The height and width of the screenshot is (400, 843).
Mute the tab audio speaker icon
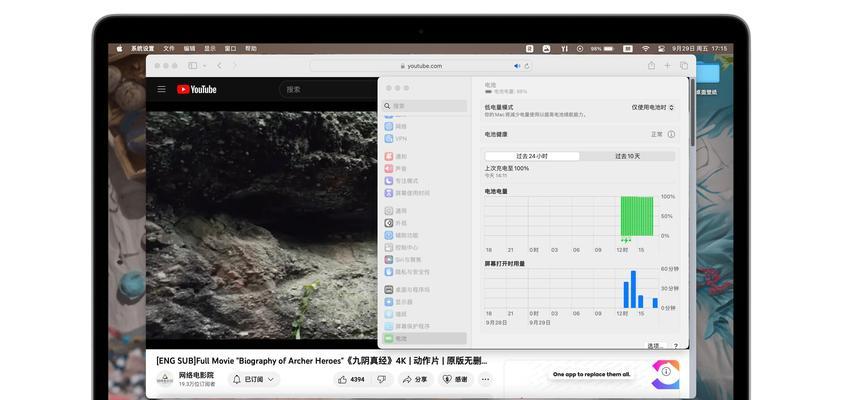coord(517,66)
